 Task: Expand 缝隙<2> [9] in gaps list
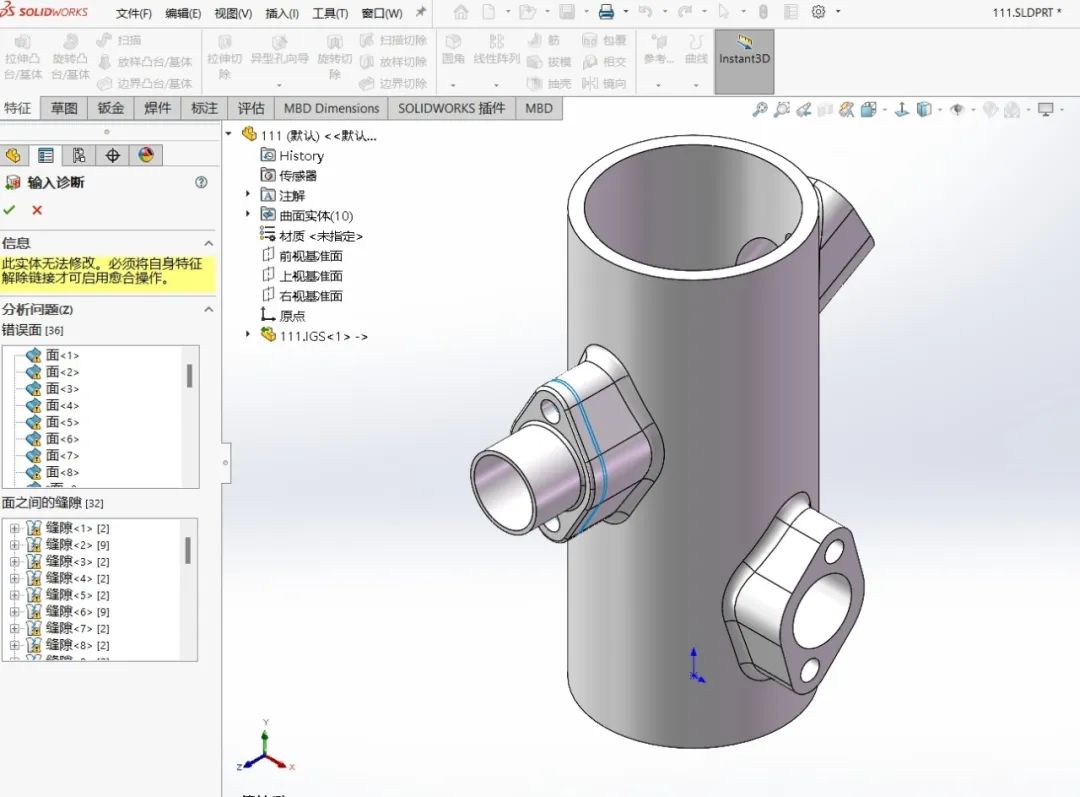click(14, 545)
